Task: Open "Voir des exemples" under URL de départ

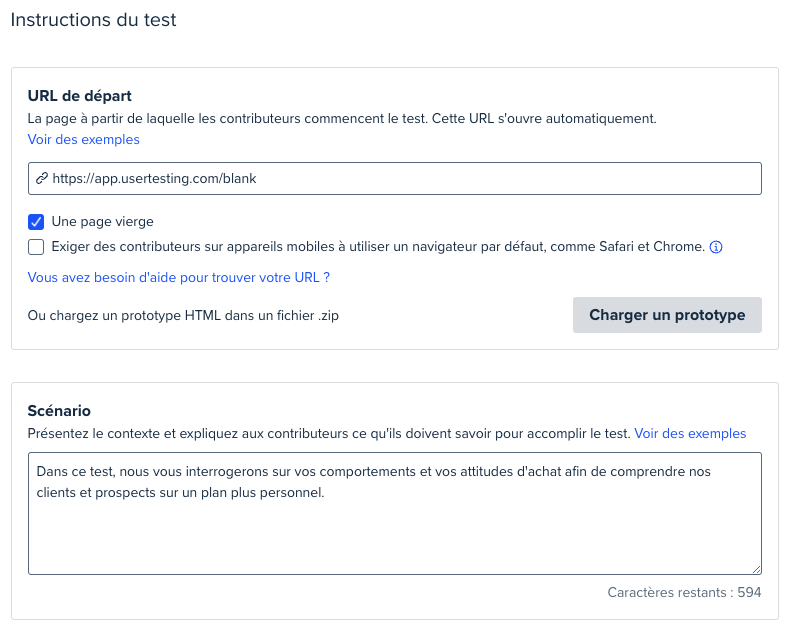Action: 84,139
